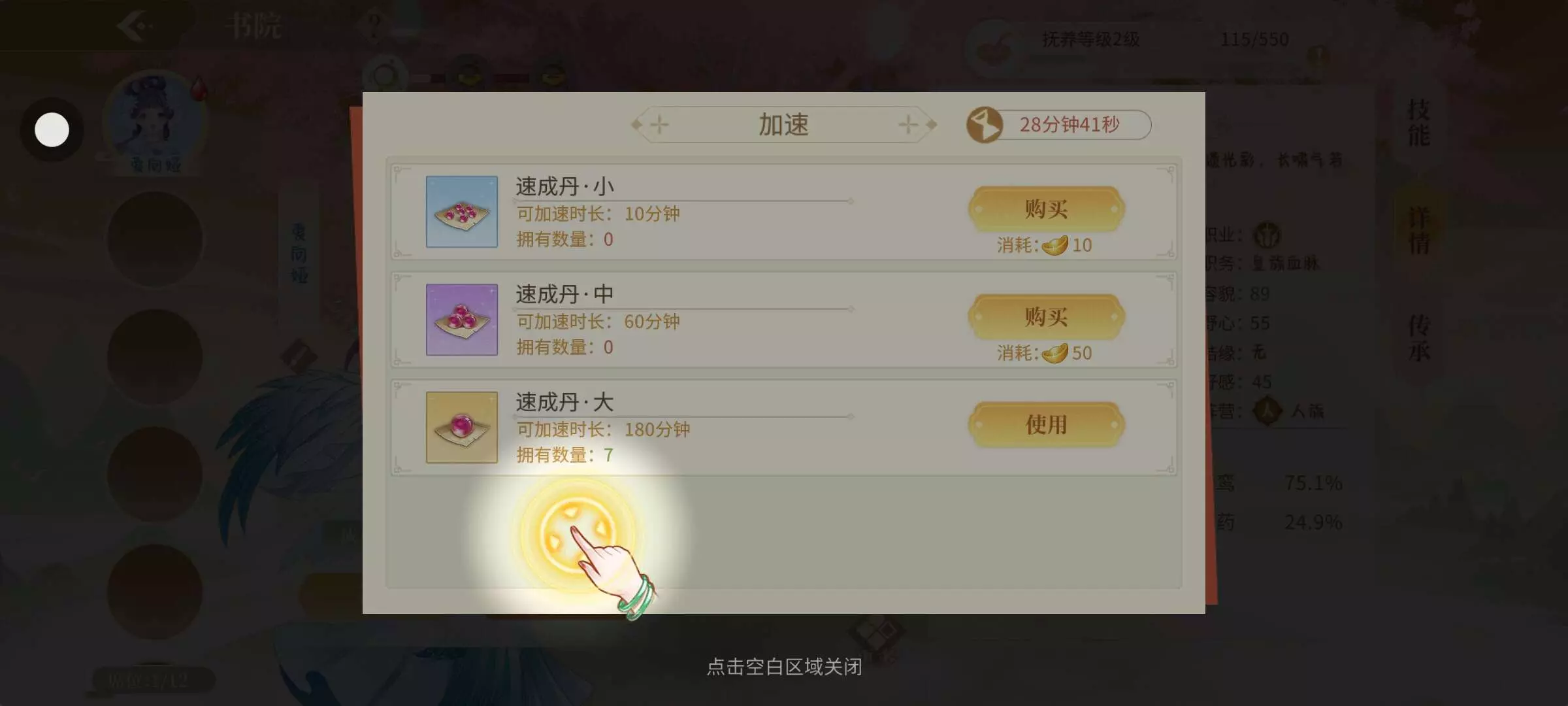The height and width of the screenshot is (706, 1568).
Task: Click the white floating circle button
Action: pos(52,129)
